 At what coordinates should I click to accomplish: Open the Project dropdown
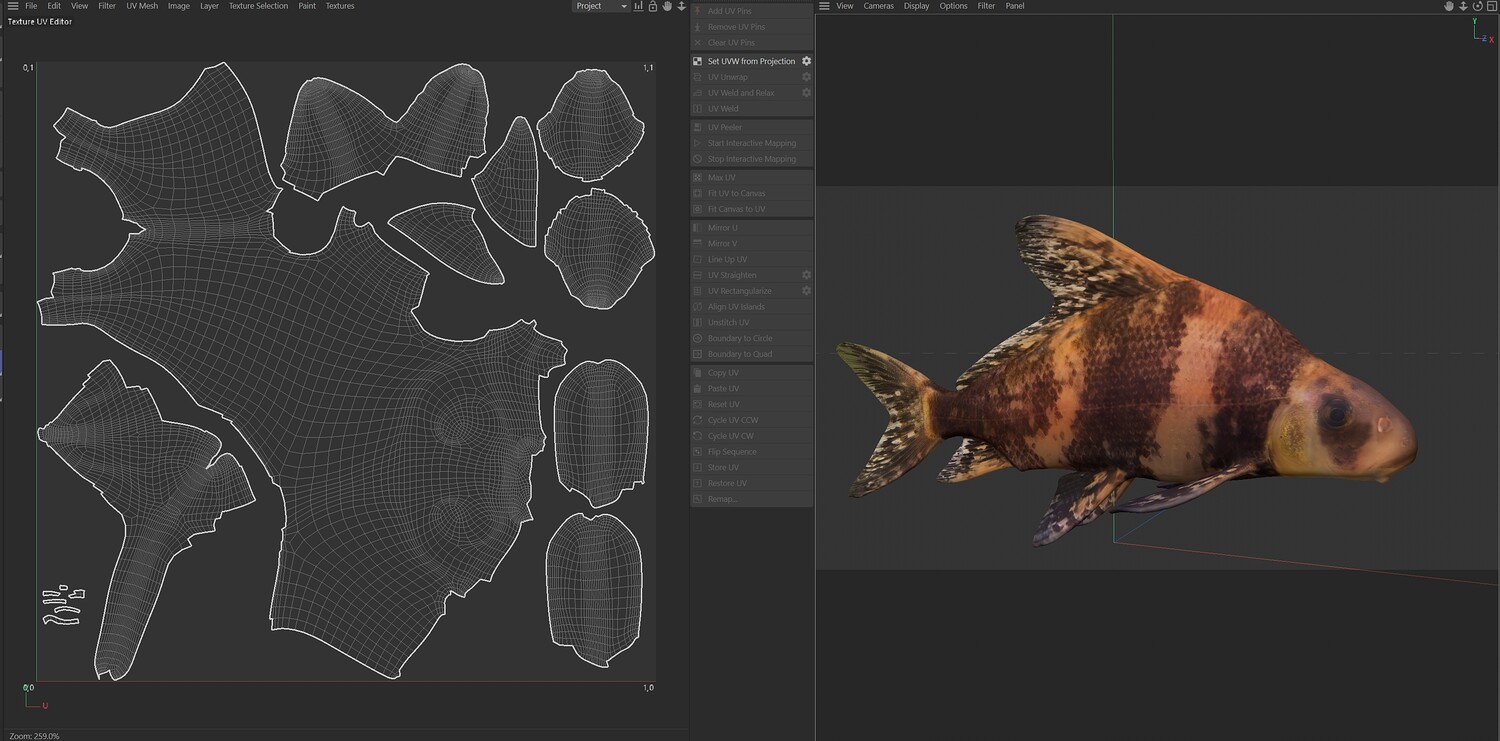tap(601, 6)
